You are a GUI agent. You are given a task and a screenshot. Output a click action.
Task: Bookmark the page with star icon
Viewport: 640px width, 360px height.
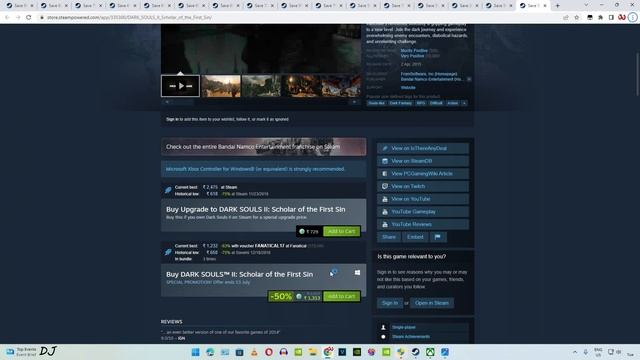[576, 18]
